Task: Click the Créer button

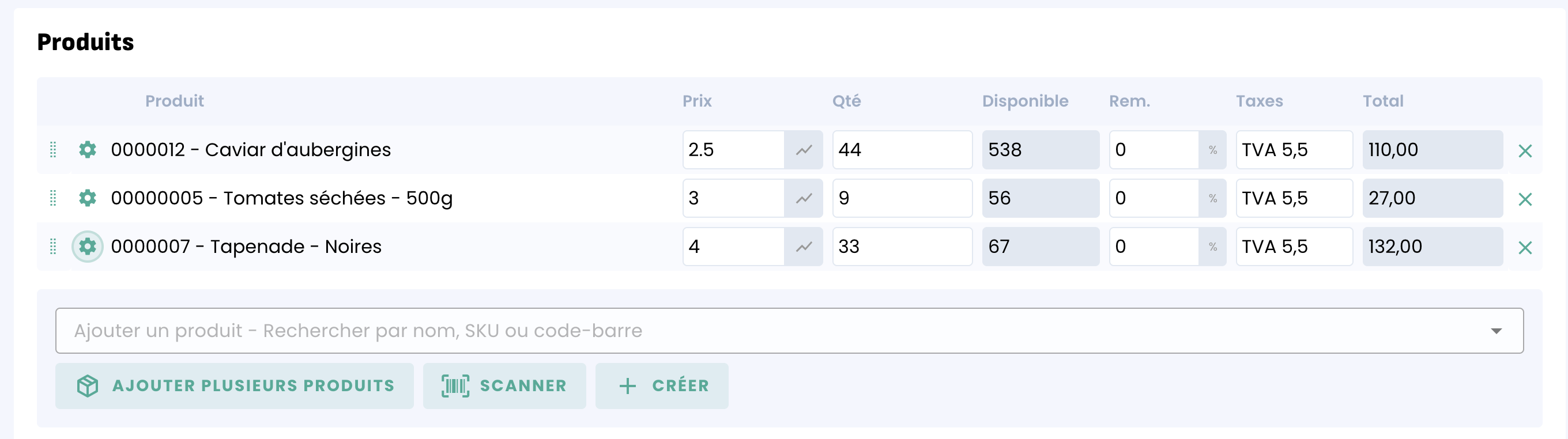Action: (662, 385)
